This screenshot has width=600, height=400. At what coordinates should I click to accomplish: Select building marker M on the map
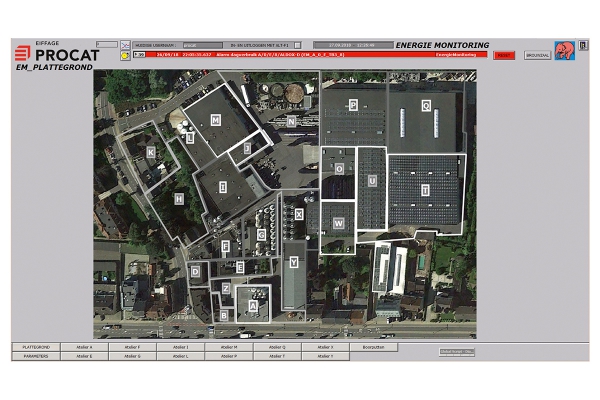216,120
